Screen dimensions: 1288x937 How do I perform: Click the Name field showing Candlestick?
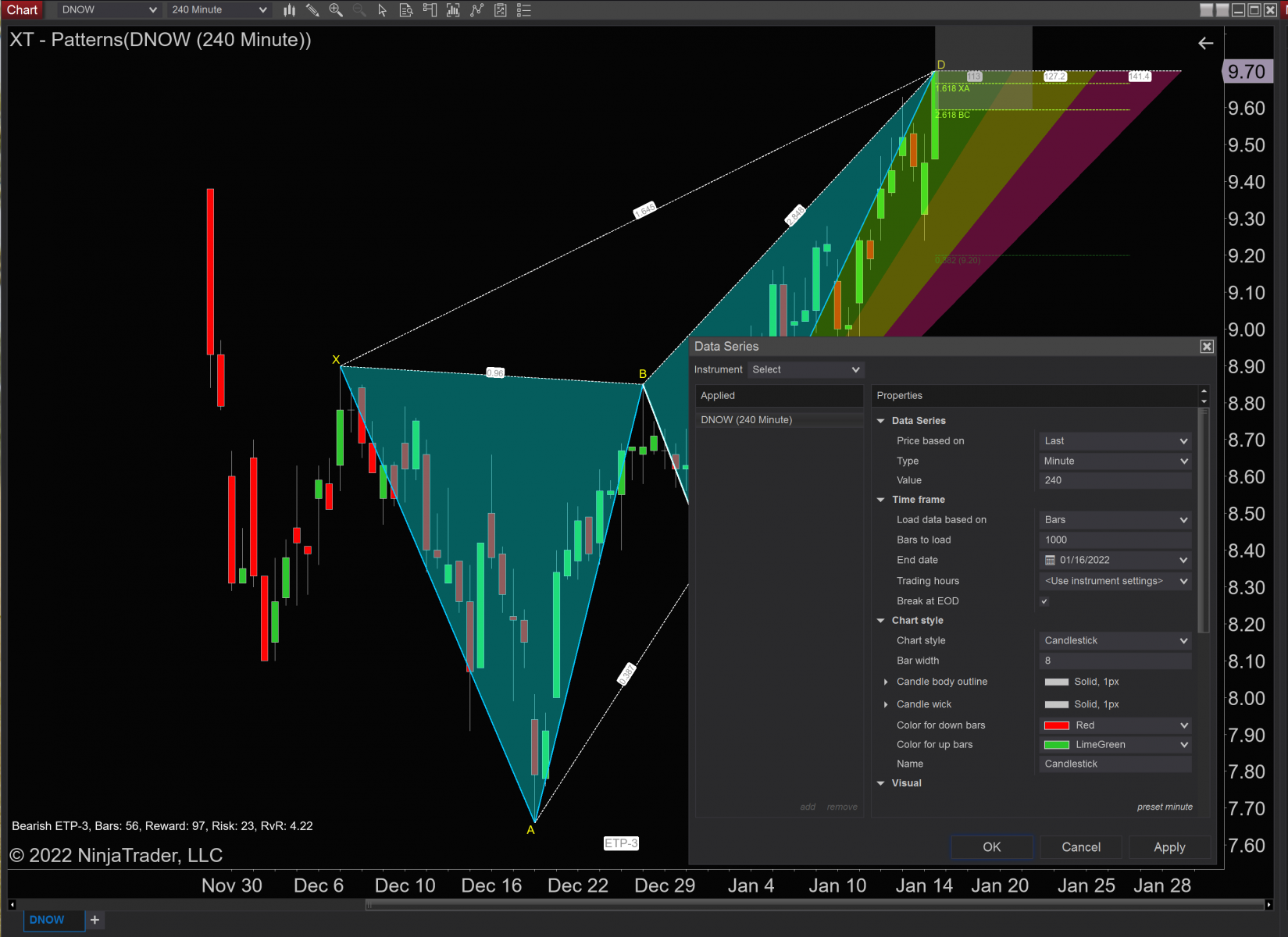click(x=1115, y=764)
